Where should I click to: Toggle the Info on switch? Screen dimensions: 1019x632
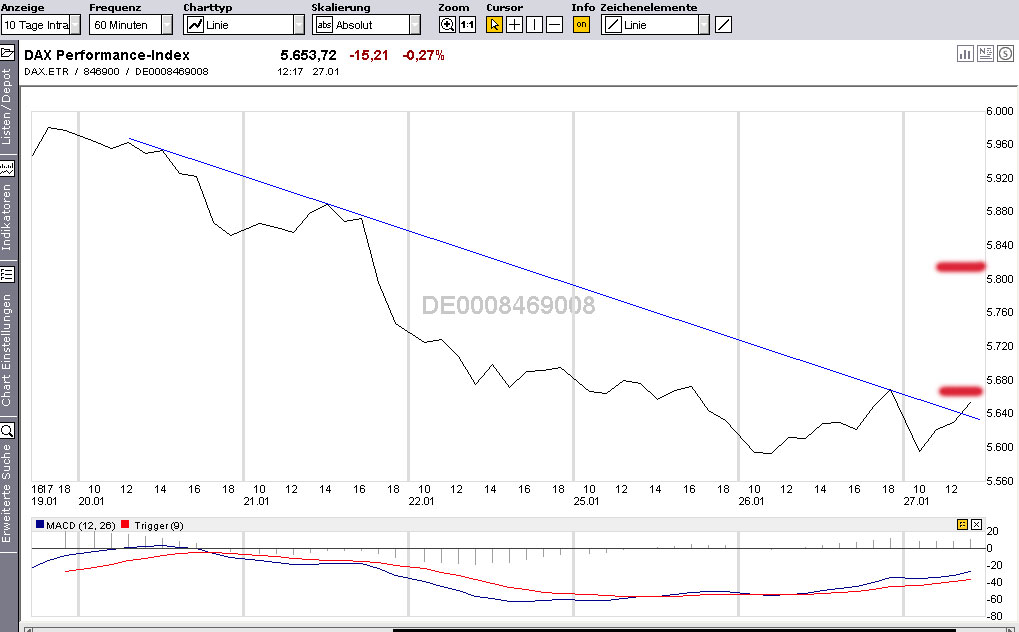point(581,24)
